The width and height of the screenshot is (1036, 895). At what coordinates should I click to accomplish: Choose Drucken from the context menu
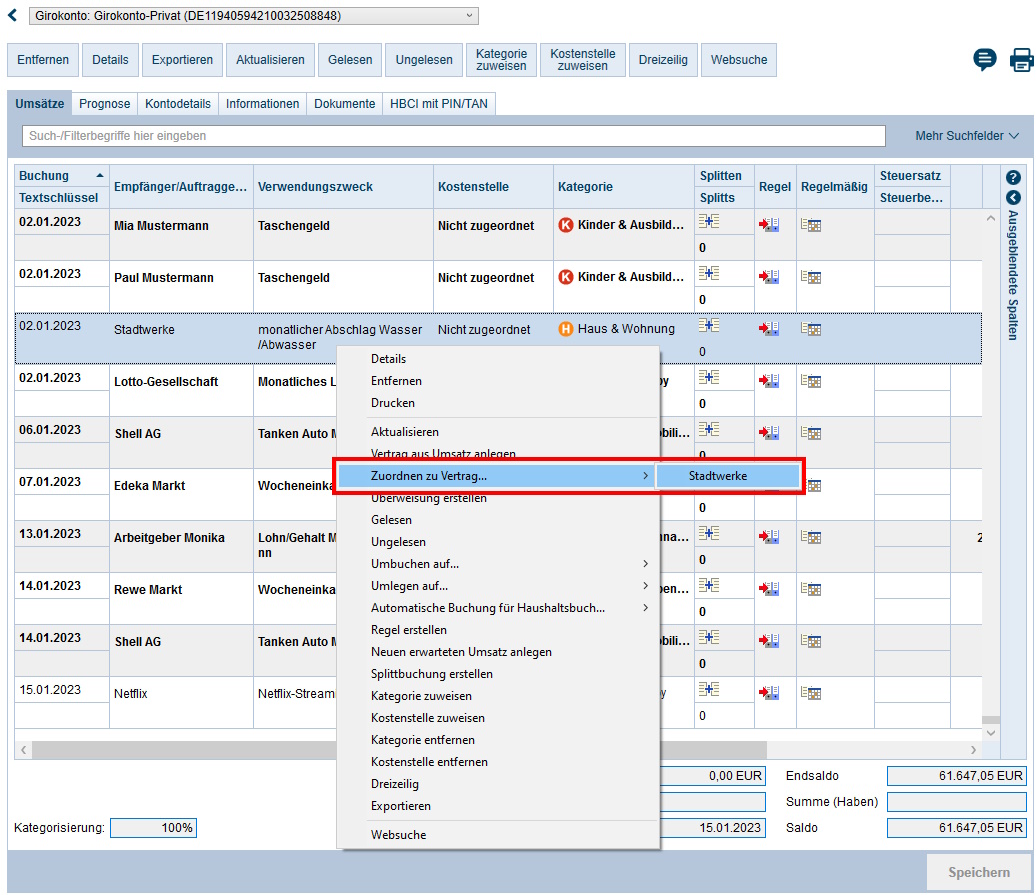(498, 403)
